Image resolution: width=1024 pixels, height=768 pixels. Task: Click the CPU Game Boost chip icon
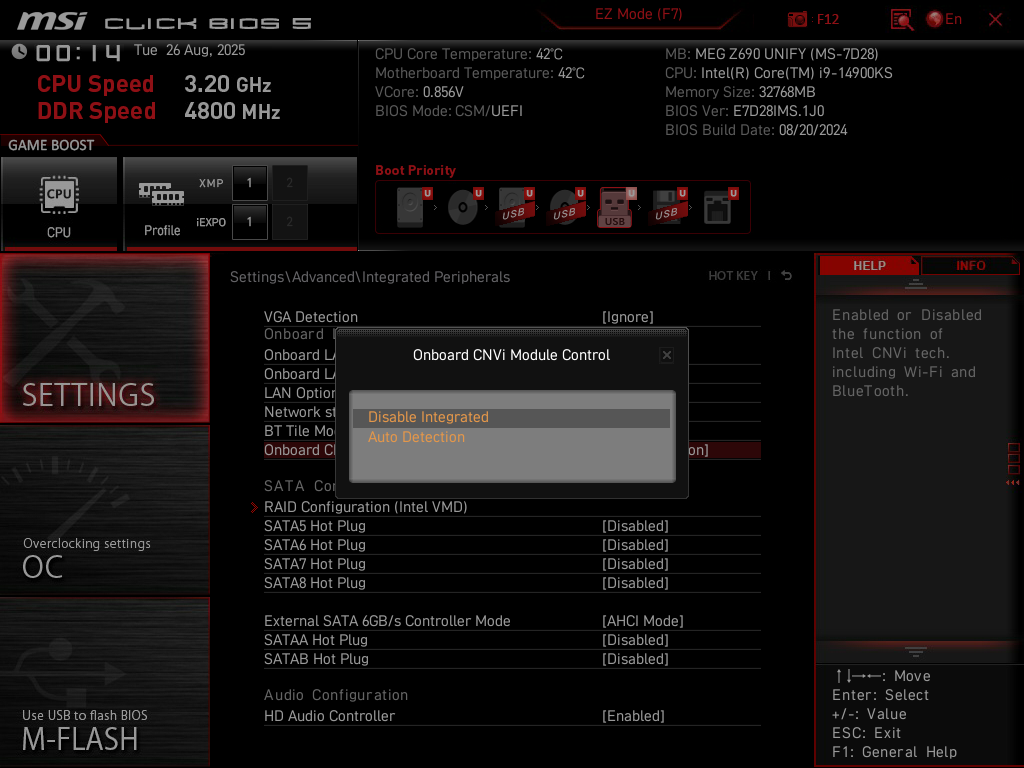pos(59,195)
